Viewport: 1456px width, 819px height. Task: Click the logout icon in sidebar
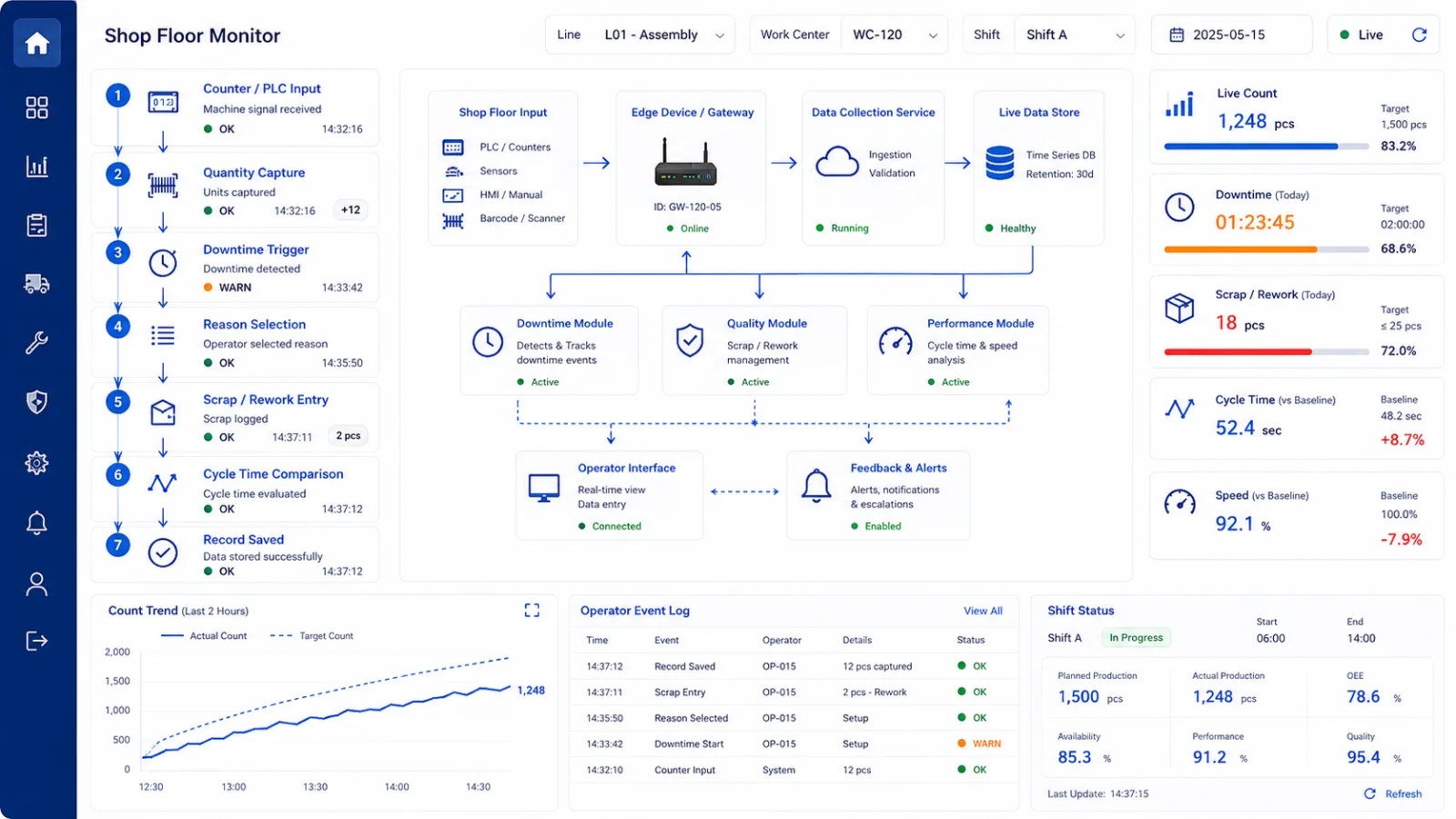pyautogui.click(x=36, y=641)
